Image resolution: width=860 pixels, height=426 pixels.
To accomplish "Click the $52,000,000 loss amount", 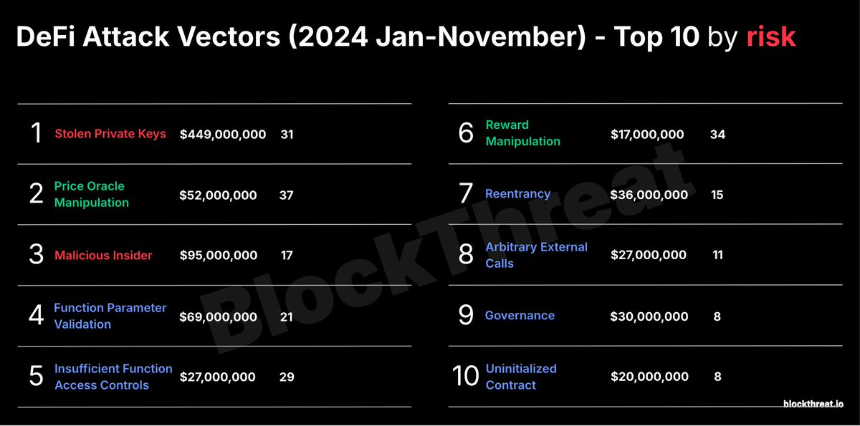I will coord(218,195).
